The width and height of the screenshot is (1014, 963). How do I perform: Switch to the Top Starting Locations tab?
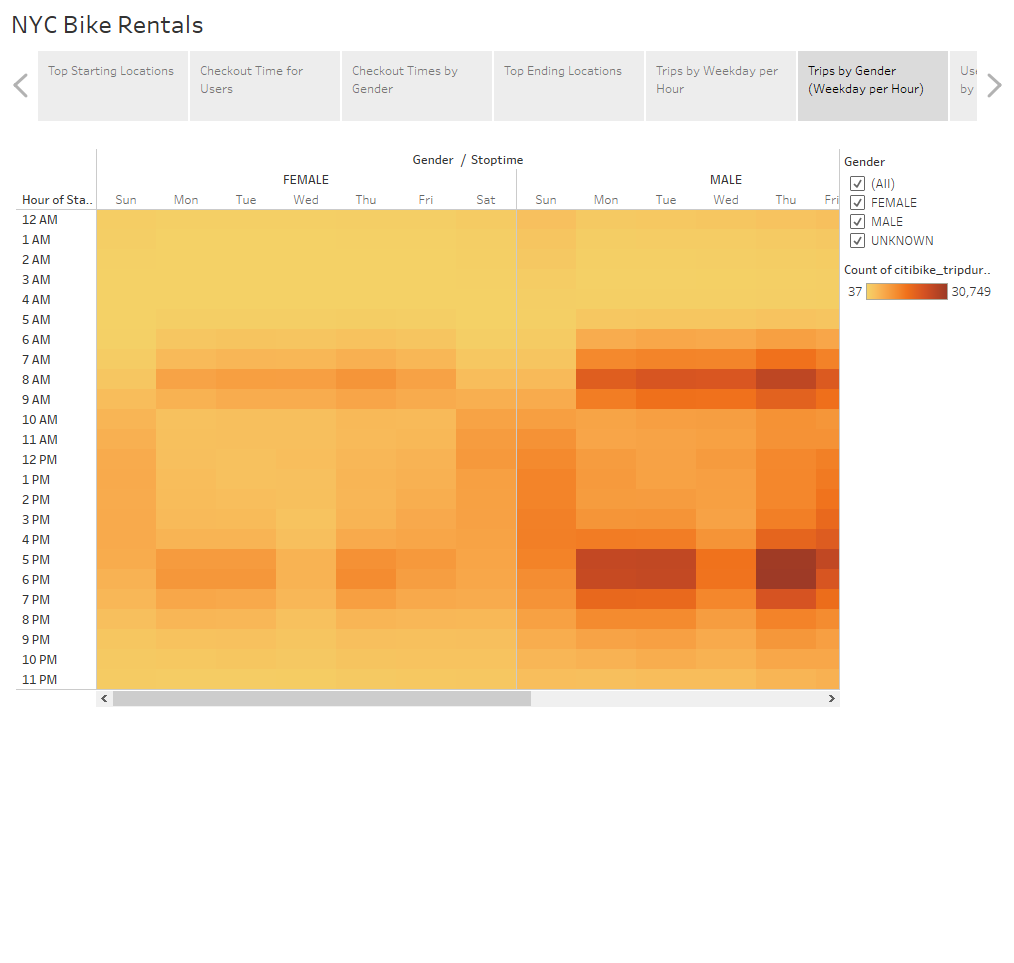[112, 71]
